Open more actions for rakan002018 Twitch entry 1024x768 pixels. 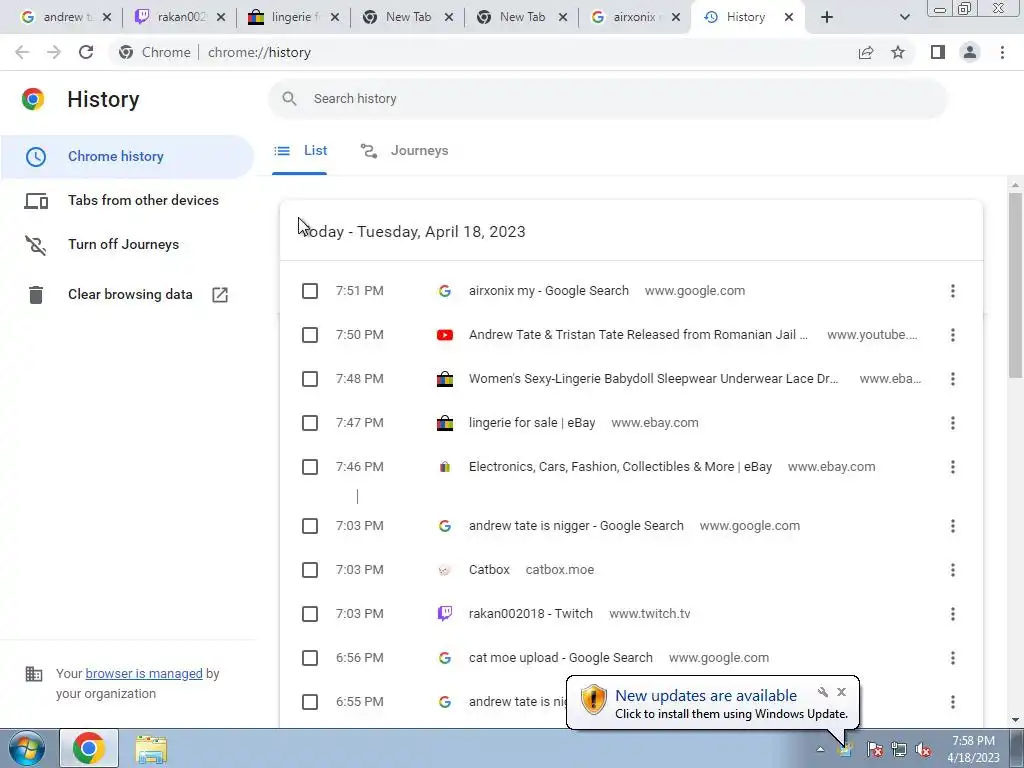coord(953,614)
